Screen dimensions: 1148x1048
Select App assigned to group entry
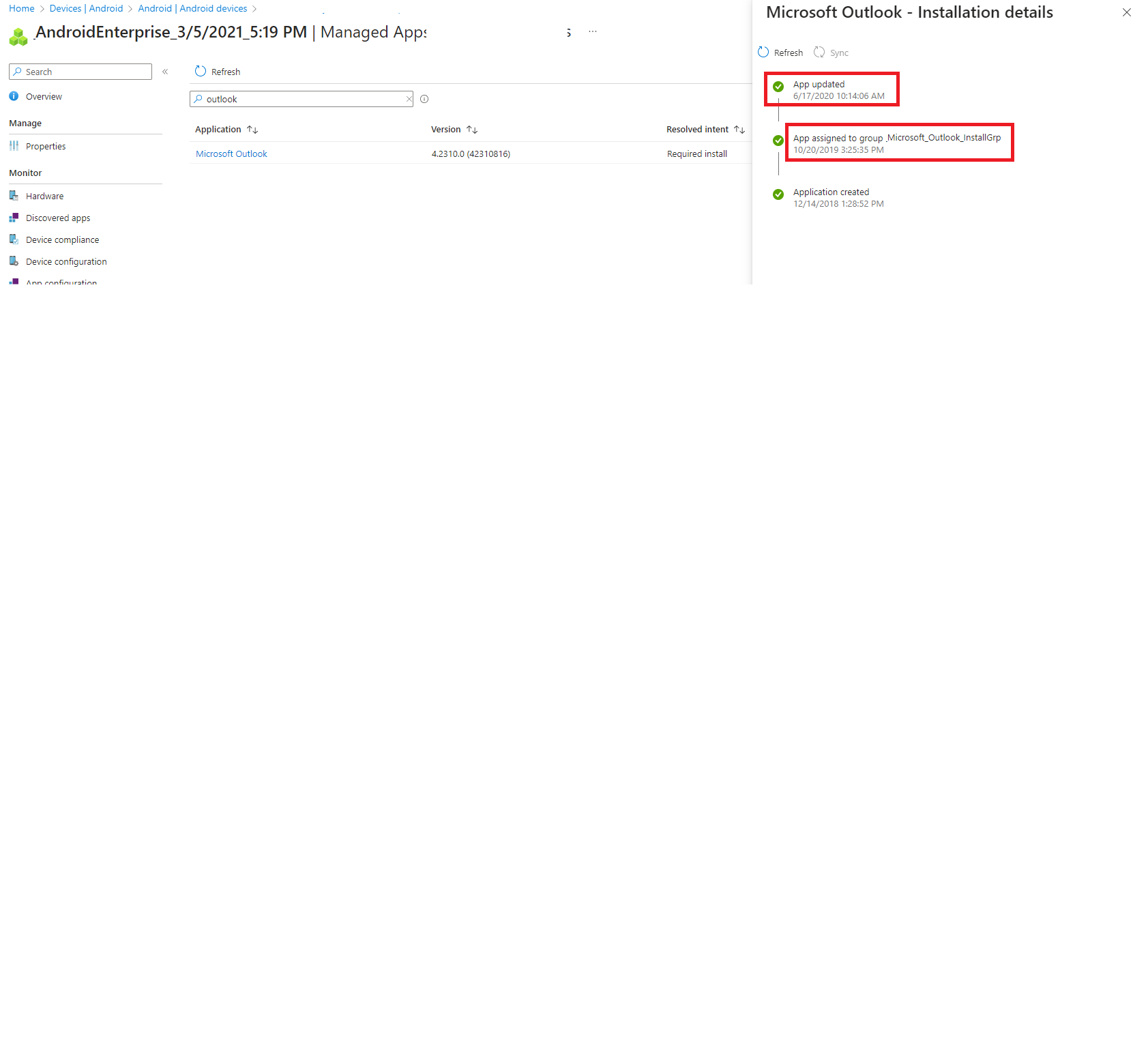click(x=897, y=138)
